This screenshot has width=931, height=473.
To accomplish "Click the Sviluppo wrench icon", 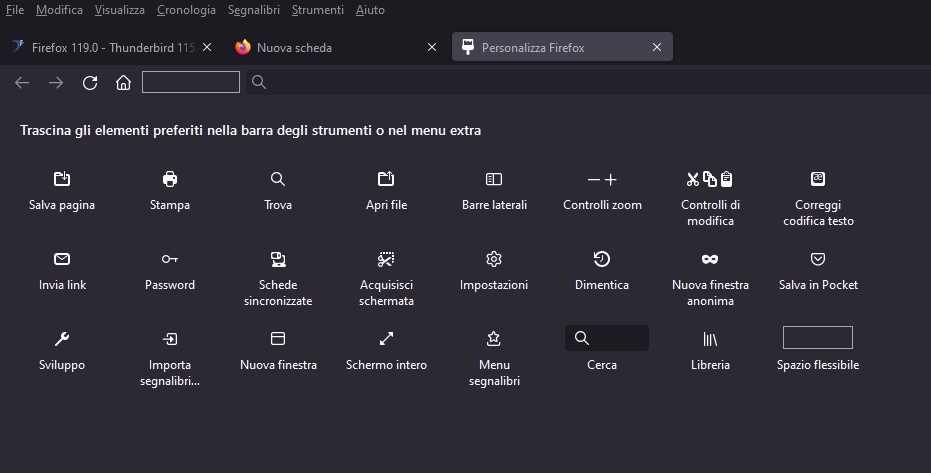I will pos(62,338).
